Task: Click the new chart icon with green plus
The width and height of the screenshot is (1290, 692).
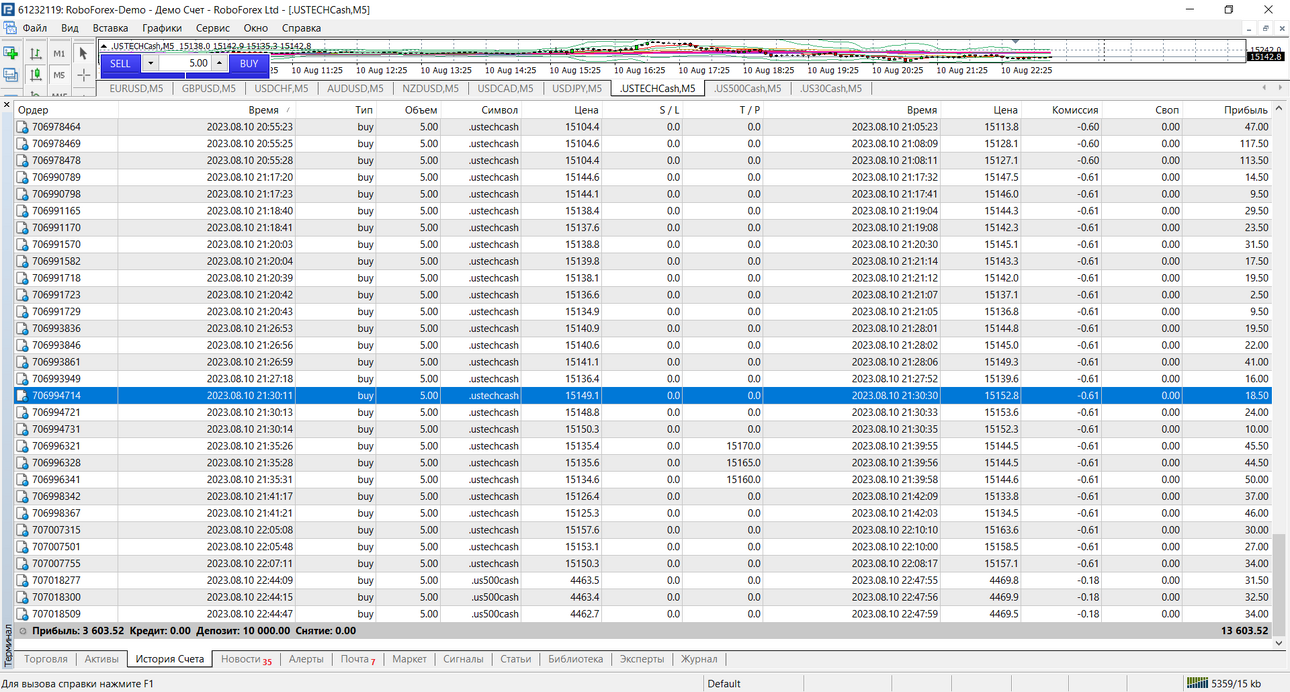Action: (10, 53)
